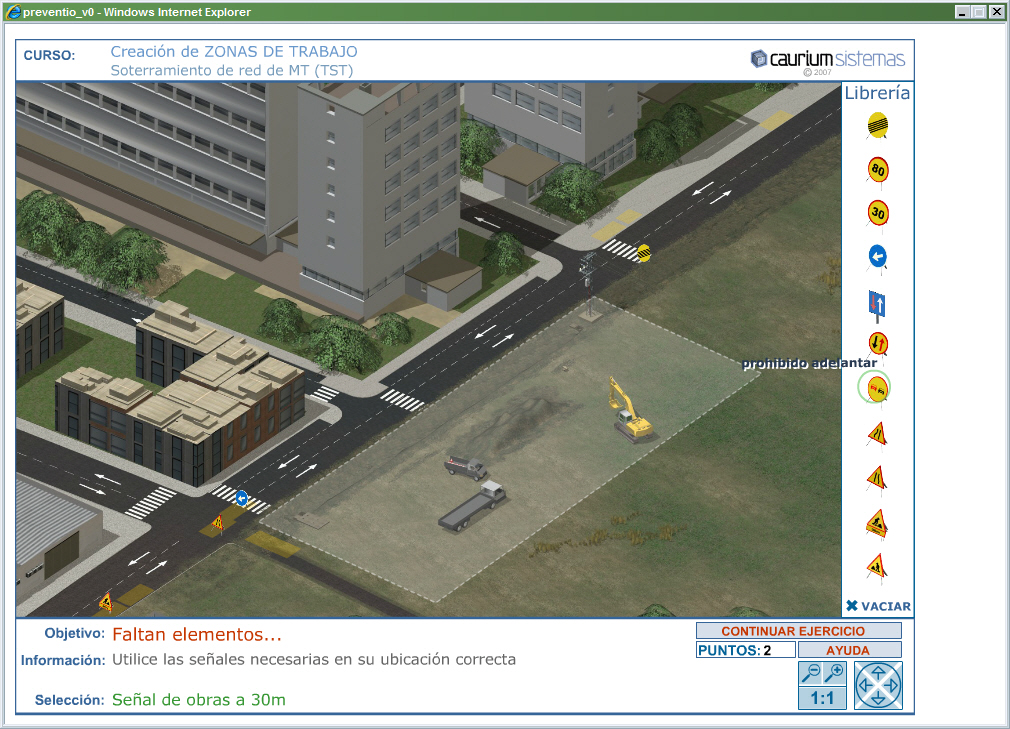The height and width of the screenshot is (729, 1010).
Task: Select the first road narrowing triangle sign
Action: 877,433
